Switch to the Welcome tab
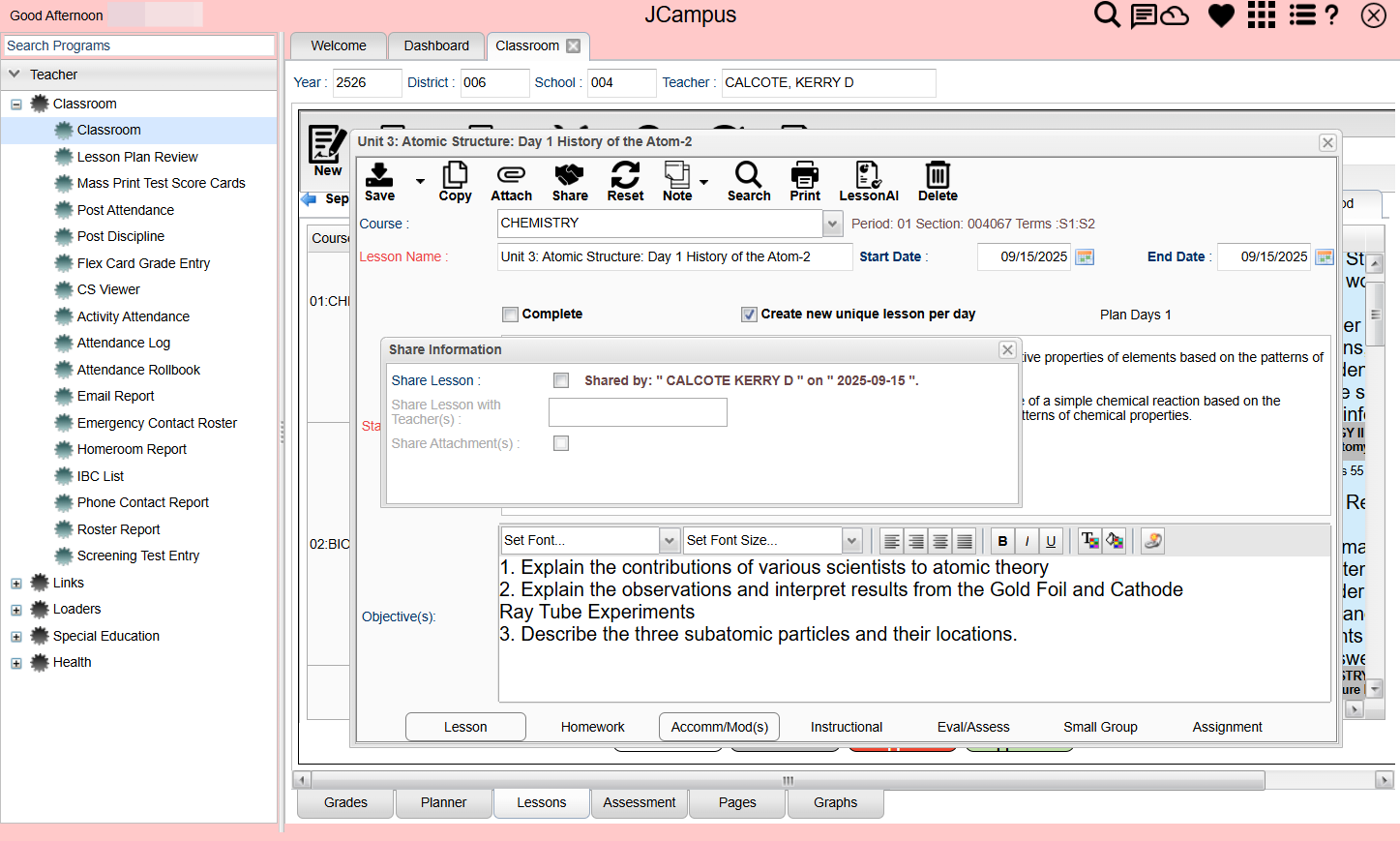Screen dimensions: 1400x841 [x=339, y=45]
